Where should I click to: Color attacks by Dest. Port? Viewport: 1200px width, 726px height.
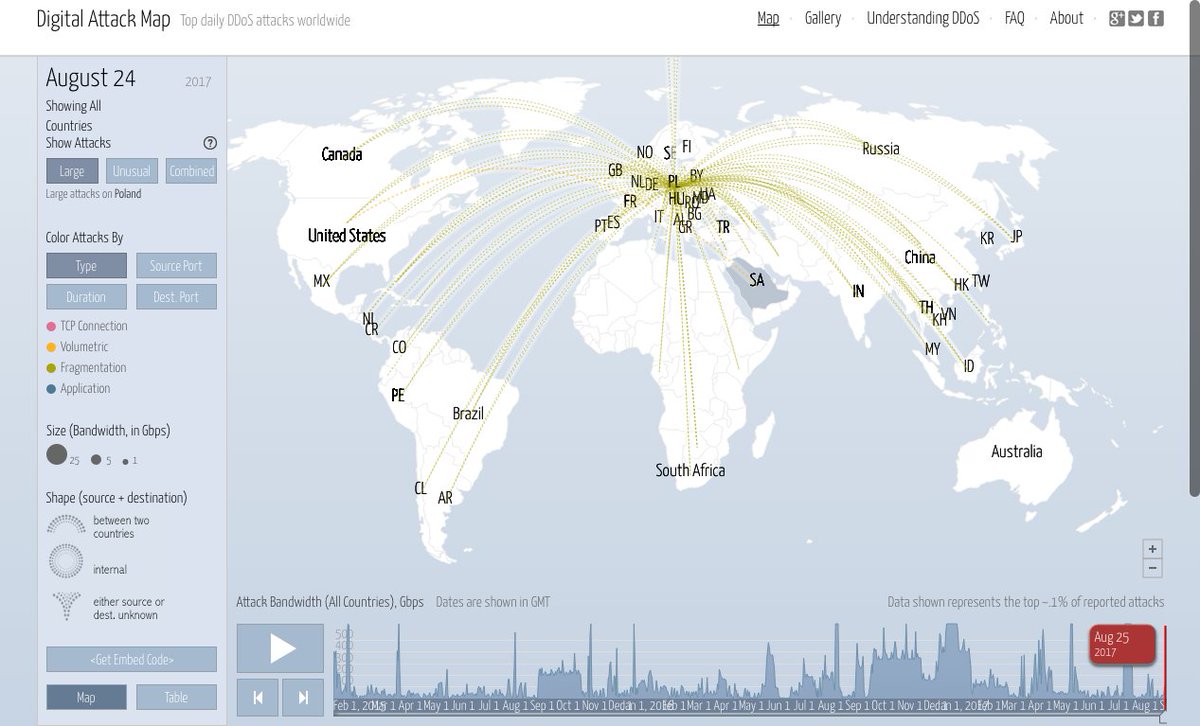(176, 297)
